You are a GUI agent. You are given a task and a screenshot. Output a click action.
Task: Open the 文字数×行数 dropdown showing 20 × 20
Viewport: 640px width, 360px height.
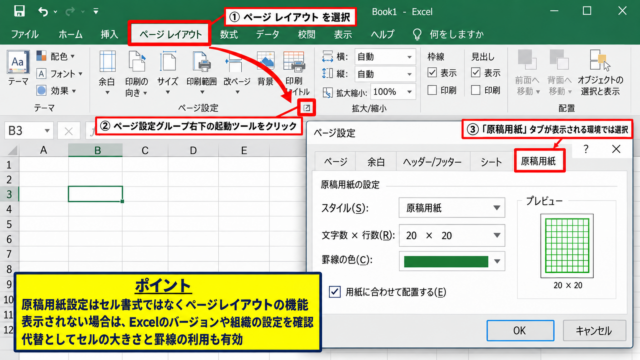pyautogui.click(x=451, y=236)
